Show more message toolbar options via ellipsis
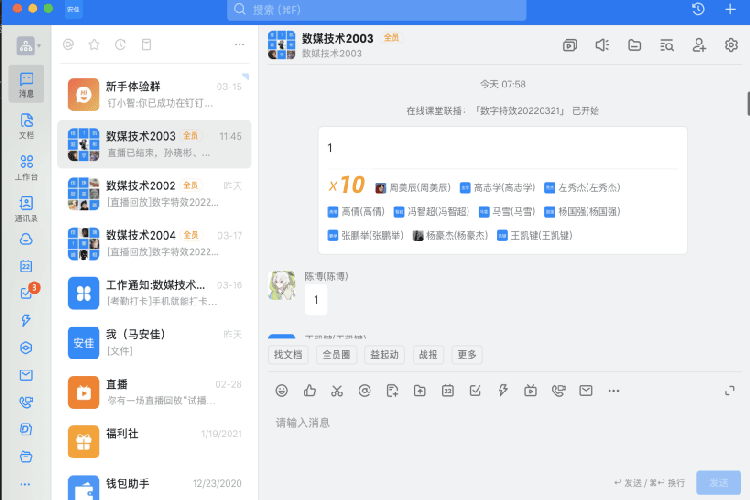 [613, 390]
